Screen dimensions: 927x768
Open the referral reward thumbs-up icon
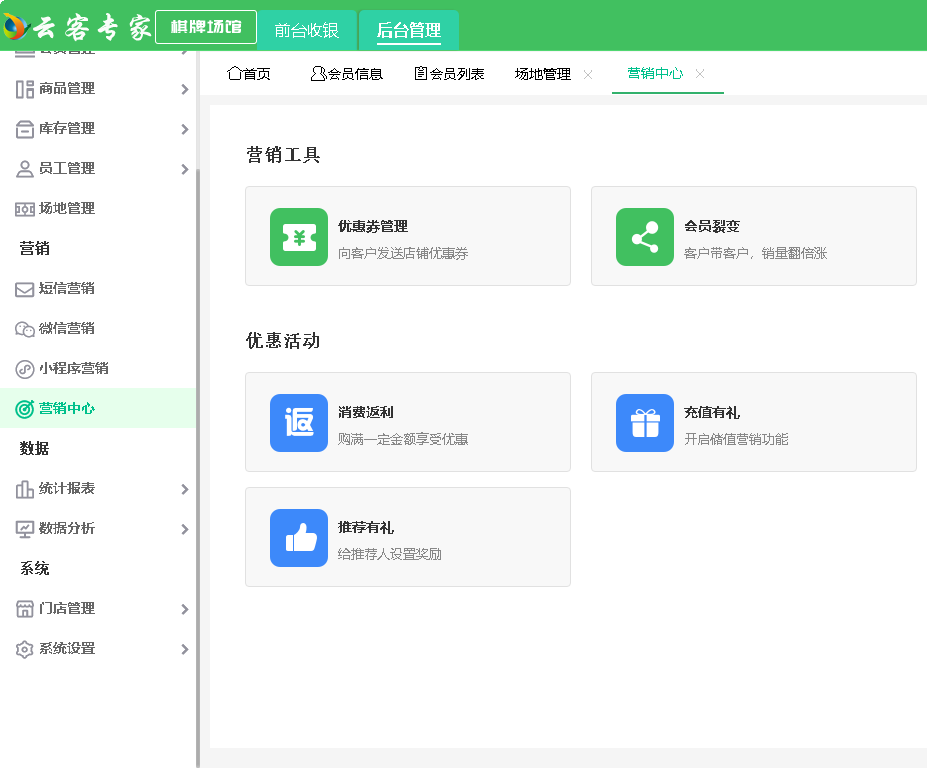click(x=298, y=538)
